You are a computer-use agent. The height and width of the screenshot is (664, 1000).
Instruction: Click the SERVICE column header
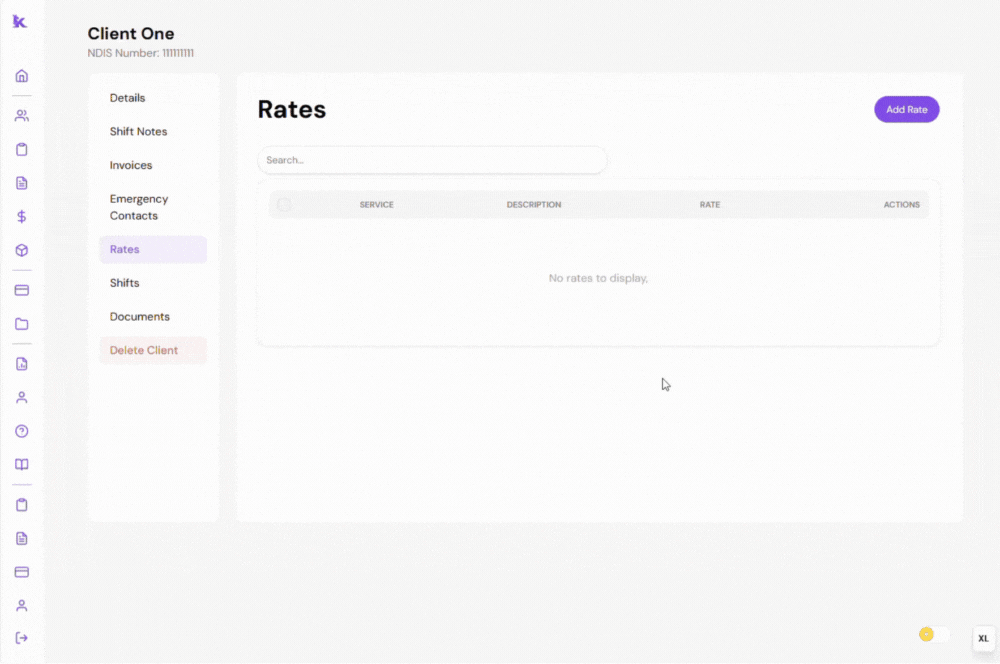[x=376, y=205]
